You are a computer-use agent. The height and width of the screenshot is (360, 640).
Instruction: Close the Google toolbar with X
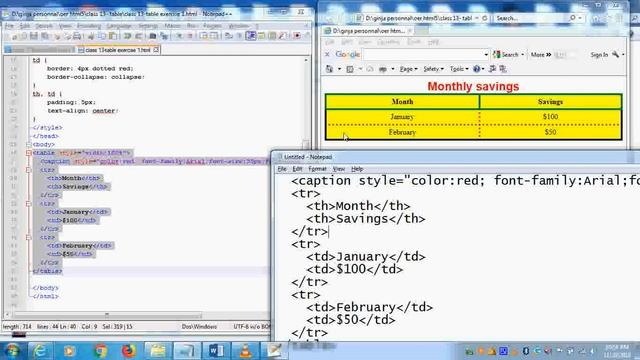pyautogui.click(x=327, y=54)
